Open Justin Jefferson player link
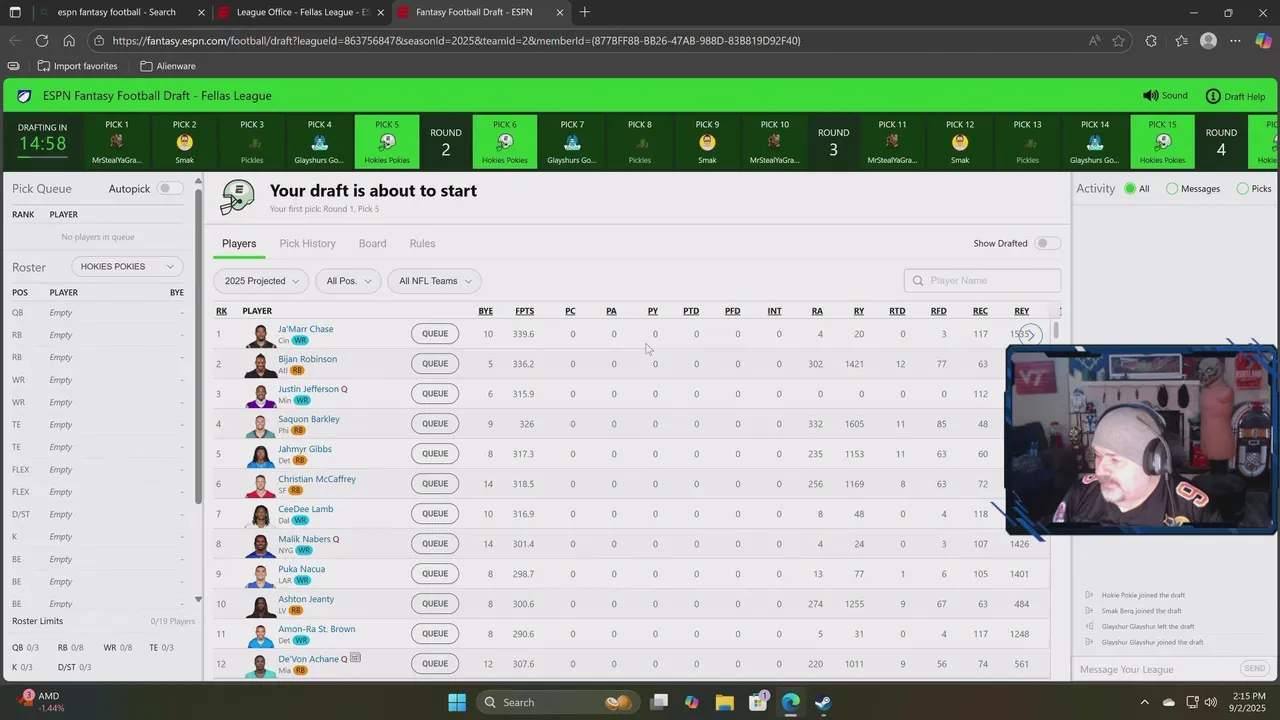 tap(308, 389)
